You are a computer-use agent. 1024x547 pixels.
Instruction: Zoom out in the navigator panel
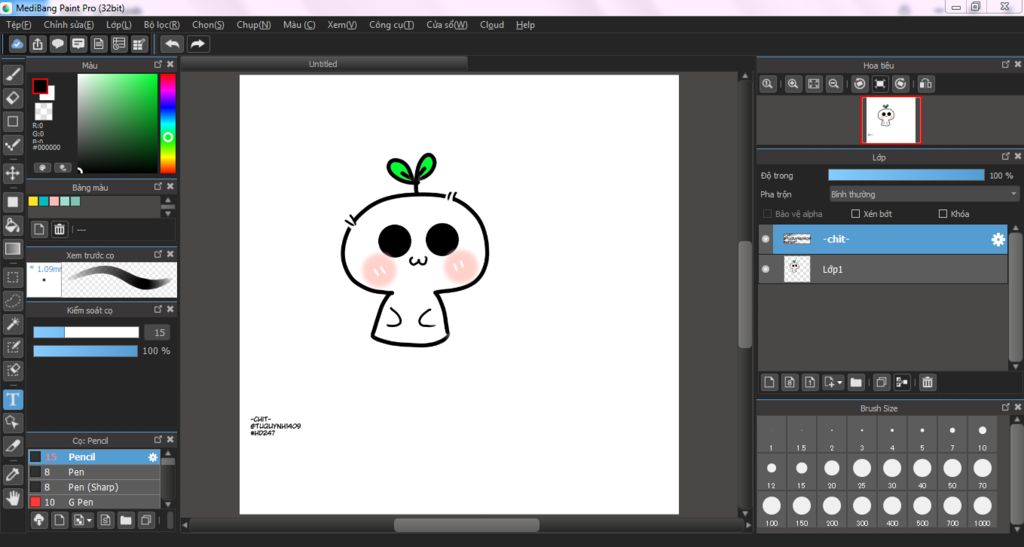pos(834,84)
